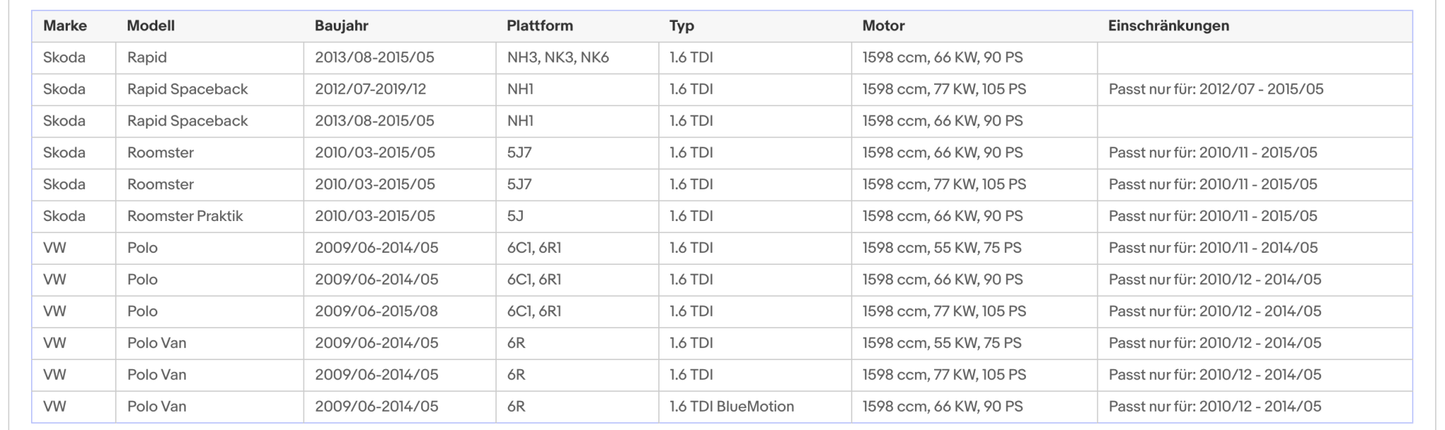Click the '2009/06-2015/08' Baujahr cell
1445x430 pixels.
point(376,311)
